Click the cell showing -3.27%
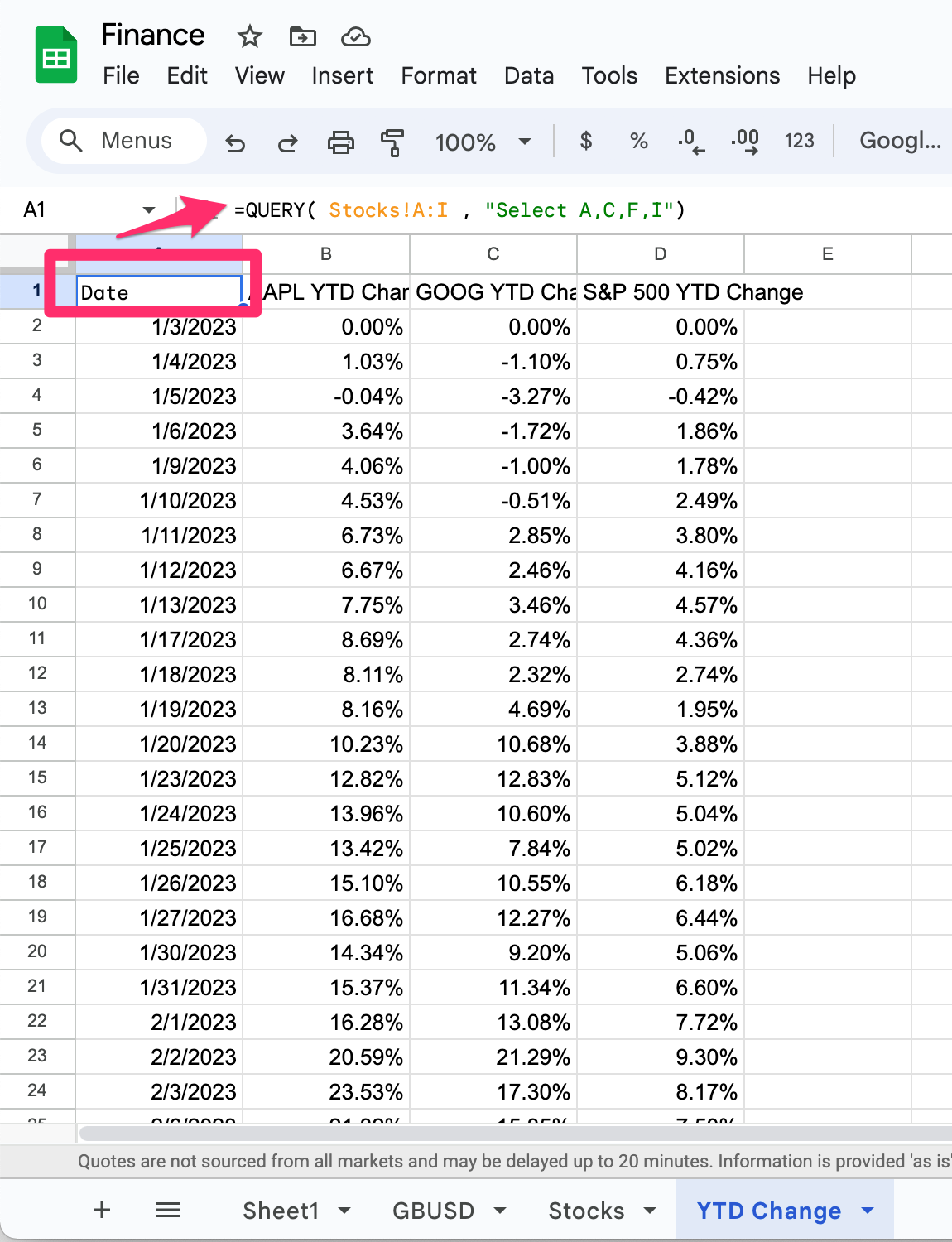Viewport: 952px width, 1242px height. (493, 396)
